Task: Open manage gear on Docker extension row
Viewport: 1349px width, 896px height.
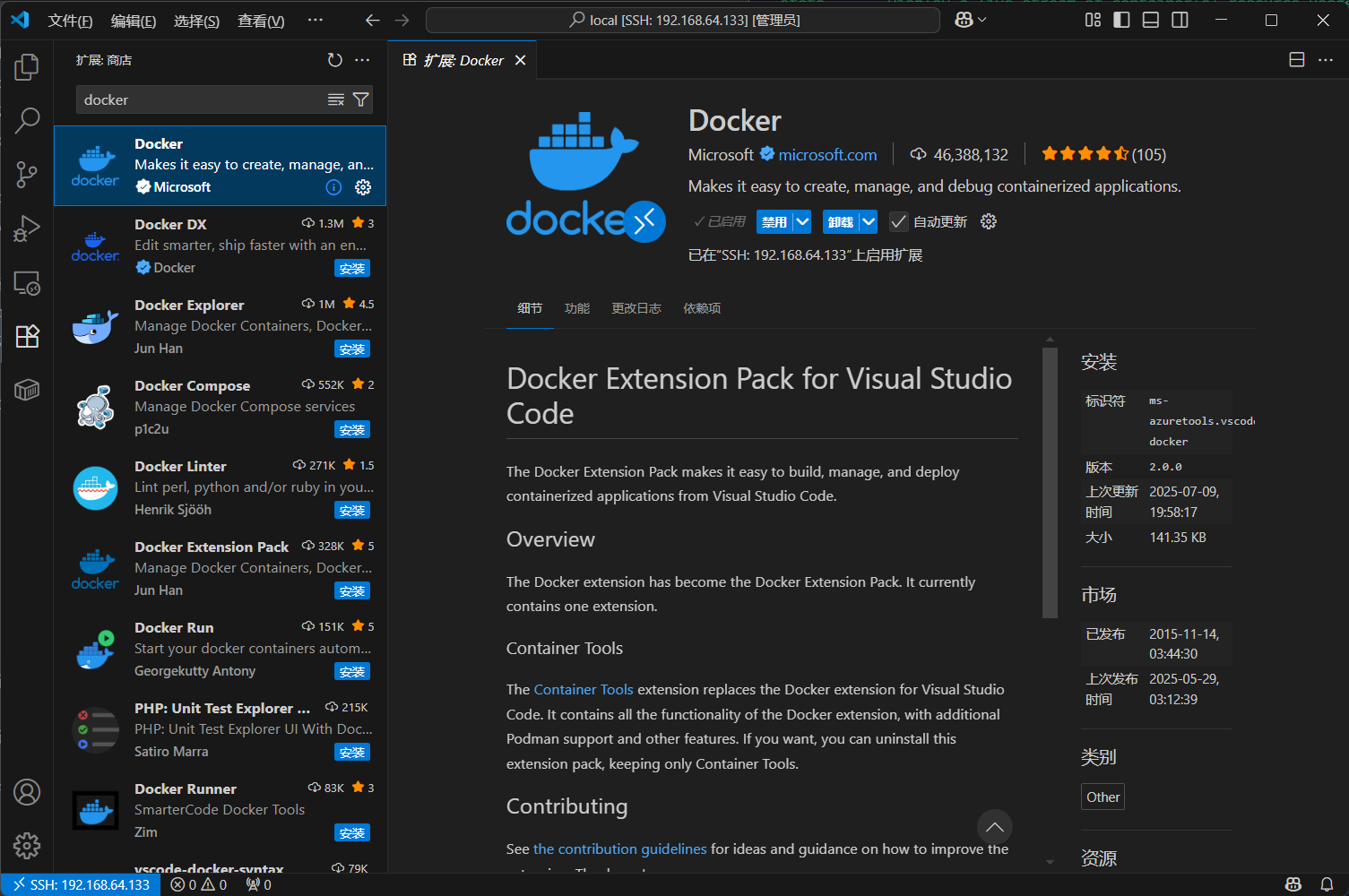Action: pyautogui.click(x=363, y=187)
